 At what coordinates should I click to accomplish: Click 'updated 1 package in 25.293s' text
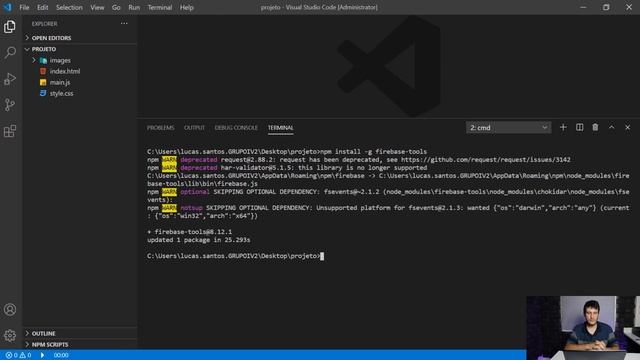(199, 240)
